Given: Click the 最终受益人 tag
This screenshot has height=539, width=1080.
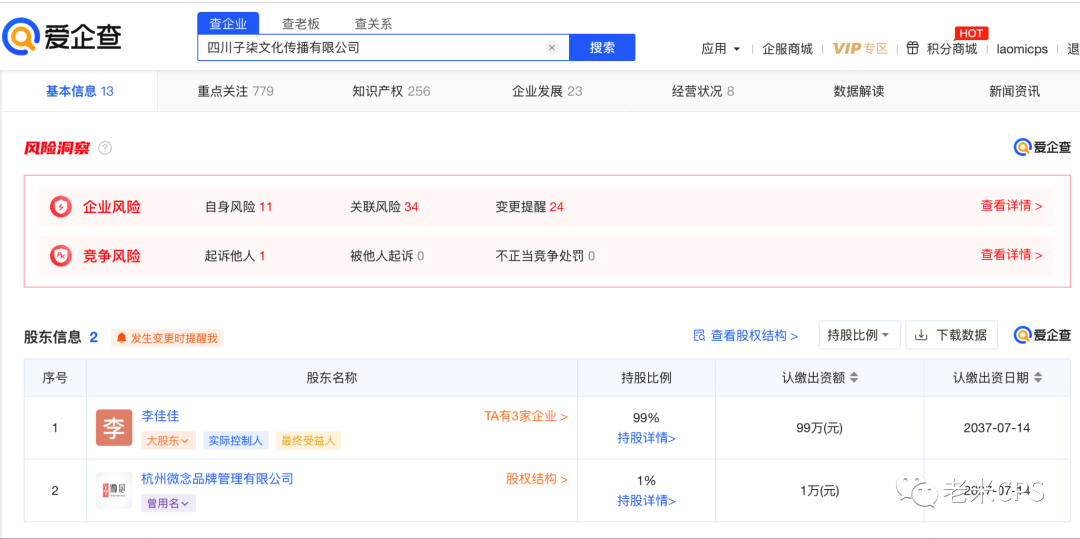Looking at the screenshot, I should [309, 441].
